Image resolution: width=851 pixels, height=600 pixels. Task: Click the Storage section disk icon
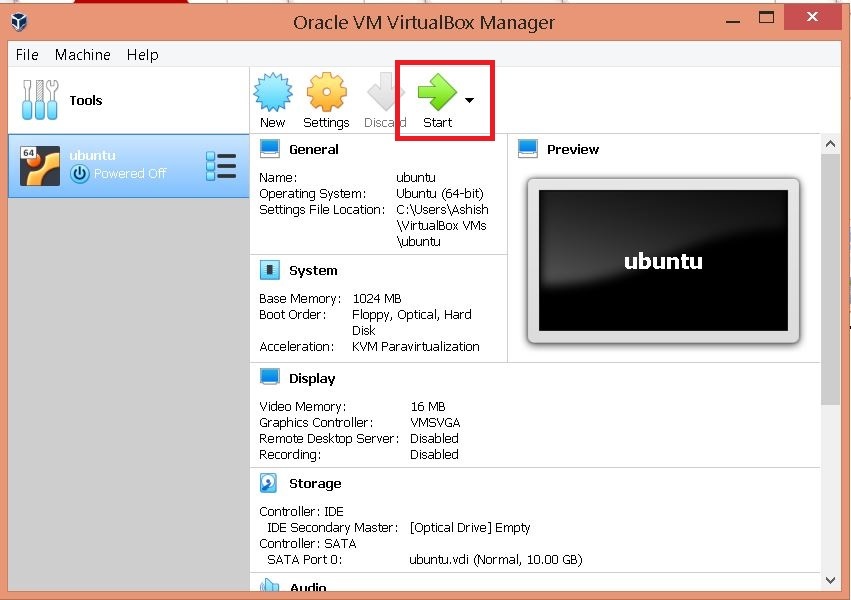tap(269, 483)
